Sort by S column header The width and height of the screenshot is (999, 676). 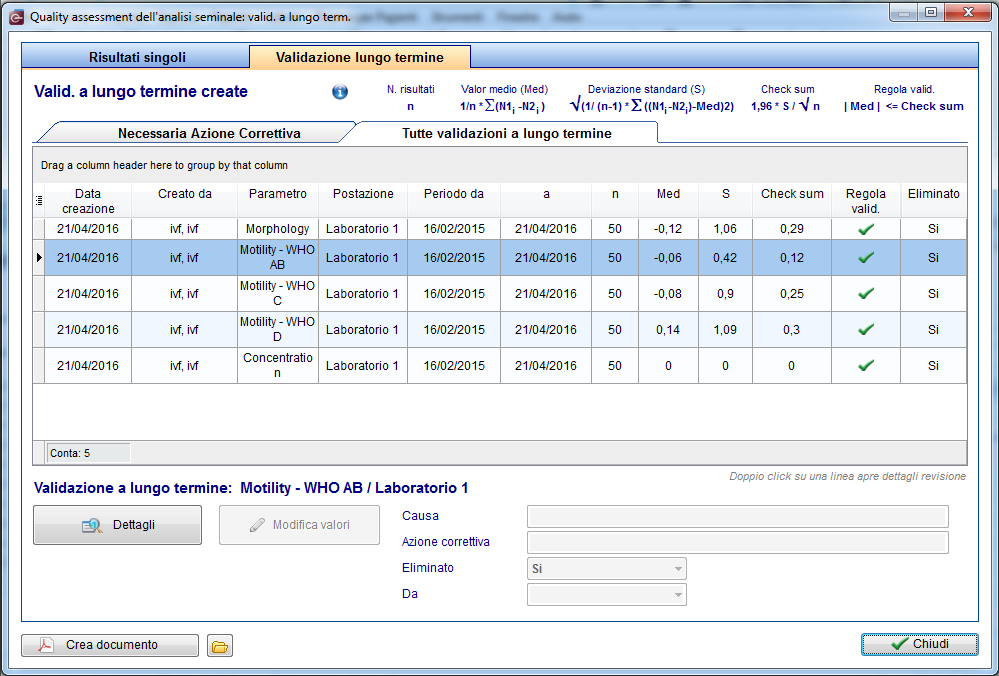click(725, 201)
